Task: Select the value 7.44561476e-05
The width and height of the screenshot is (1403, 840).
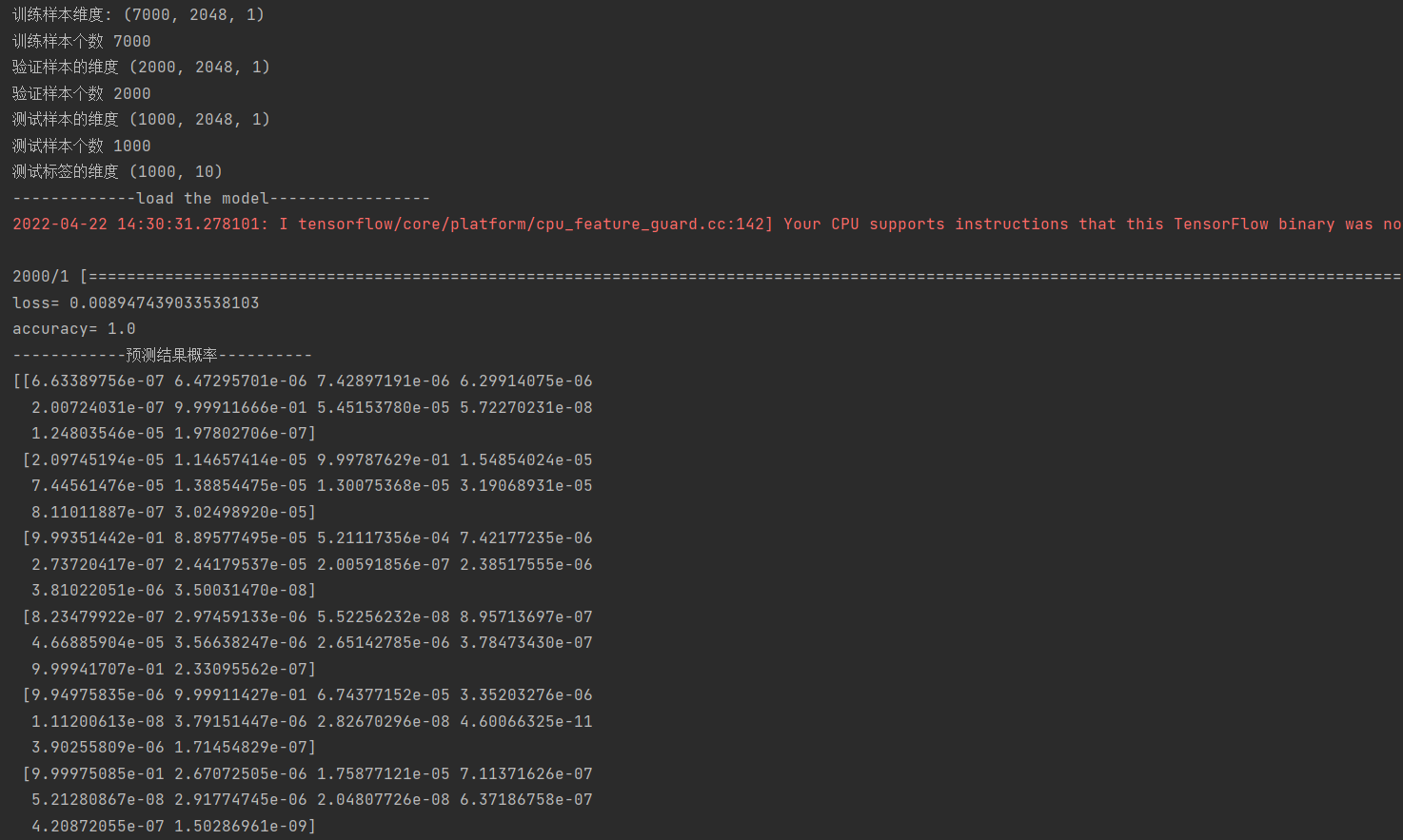Action: [97, 486]
